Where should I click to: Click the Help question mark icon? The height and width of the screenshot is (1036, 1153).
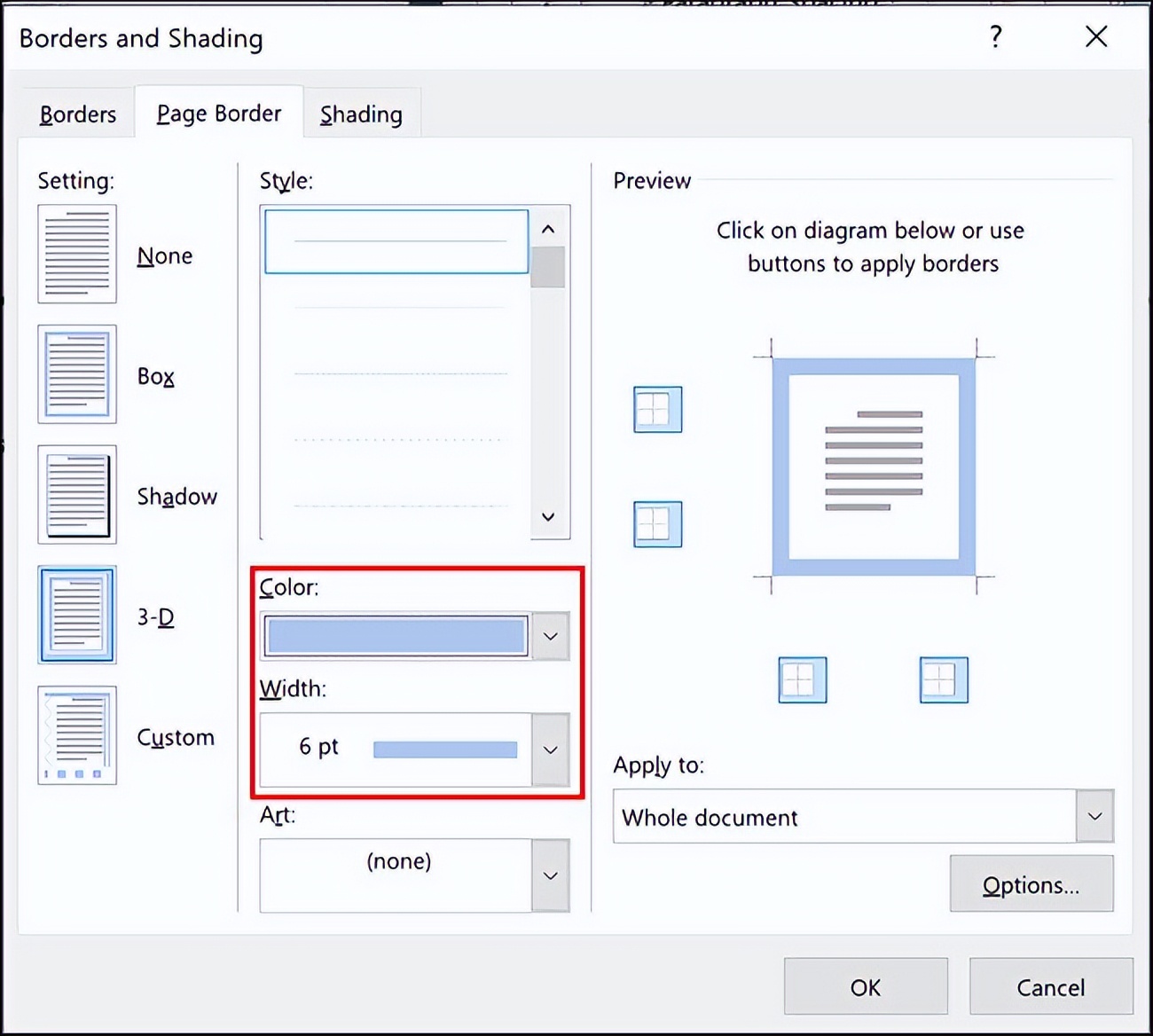(x=995, y=37)
